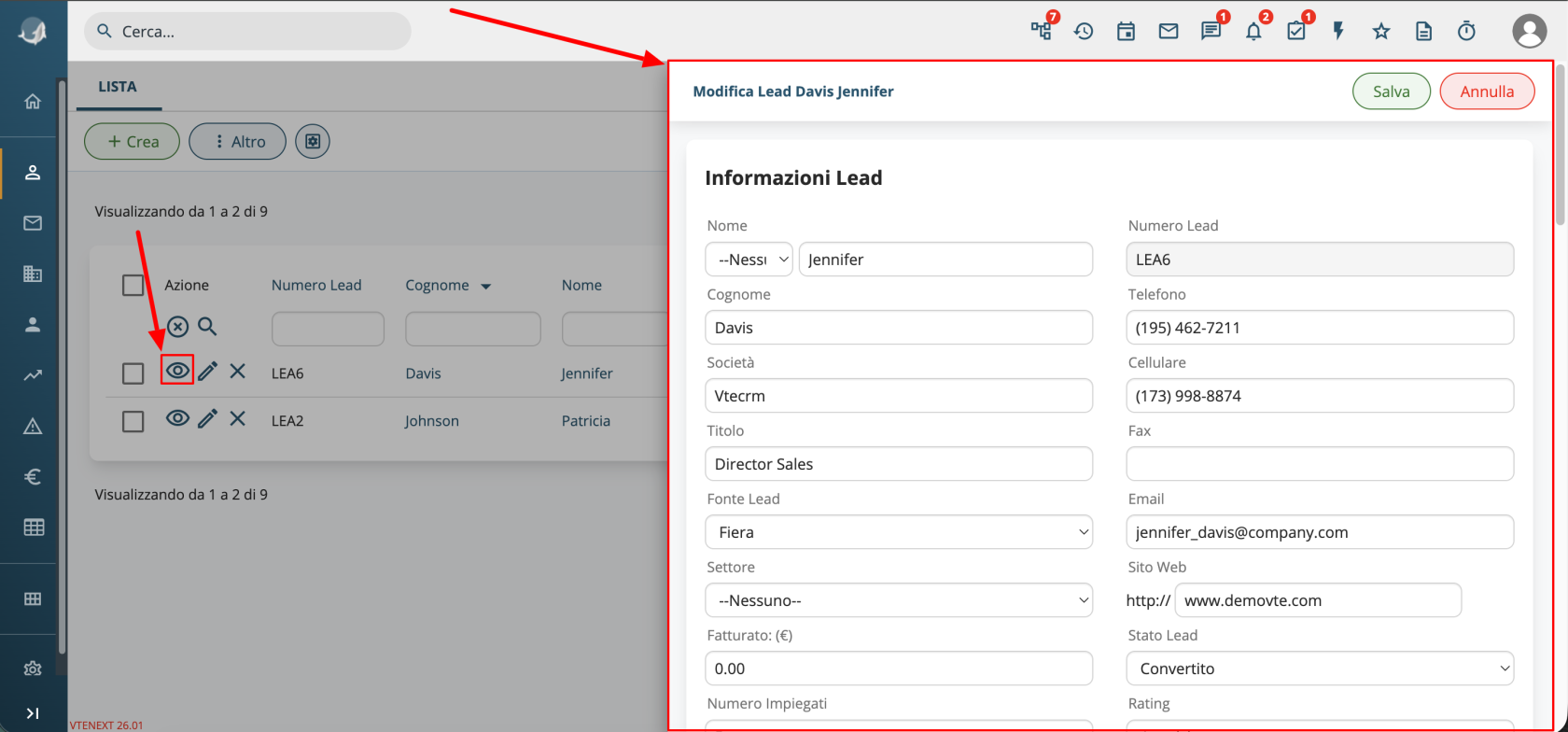Open the trending-up chart sidebar icon
The image size is (1568, 732).
click(x=33, y=375)
